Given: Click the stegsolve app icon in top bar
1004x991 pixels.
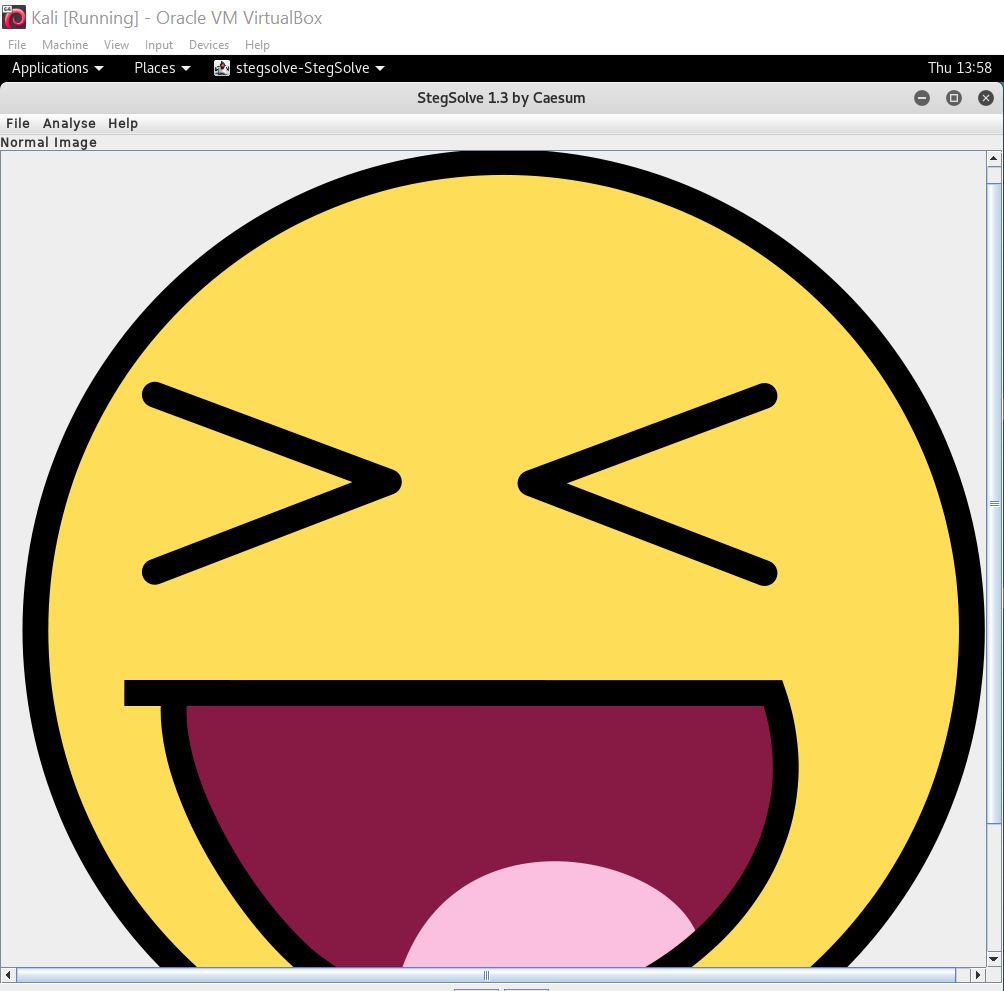Looking at the screenshot, I should (x=222, y=68).
